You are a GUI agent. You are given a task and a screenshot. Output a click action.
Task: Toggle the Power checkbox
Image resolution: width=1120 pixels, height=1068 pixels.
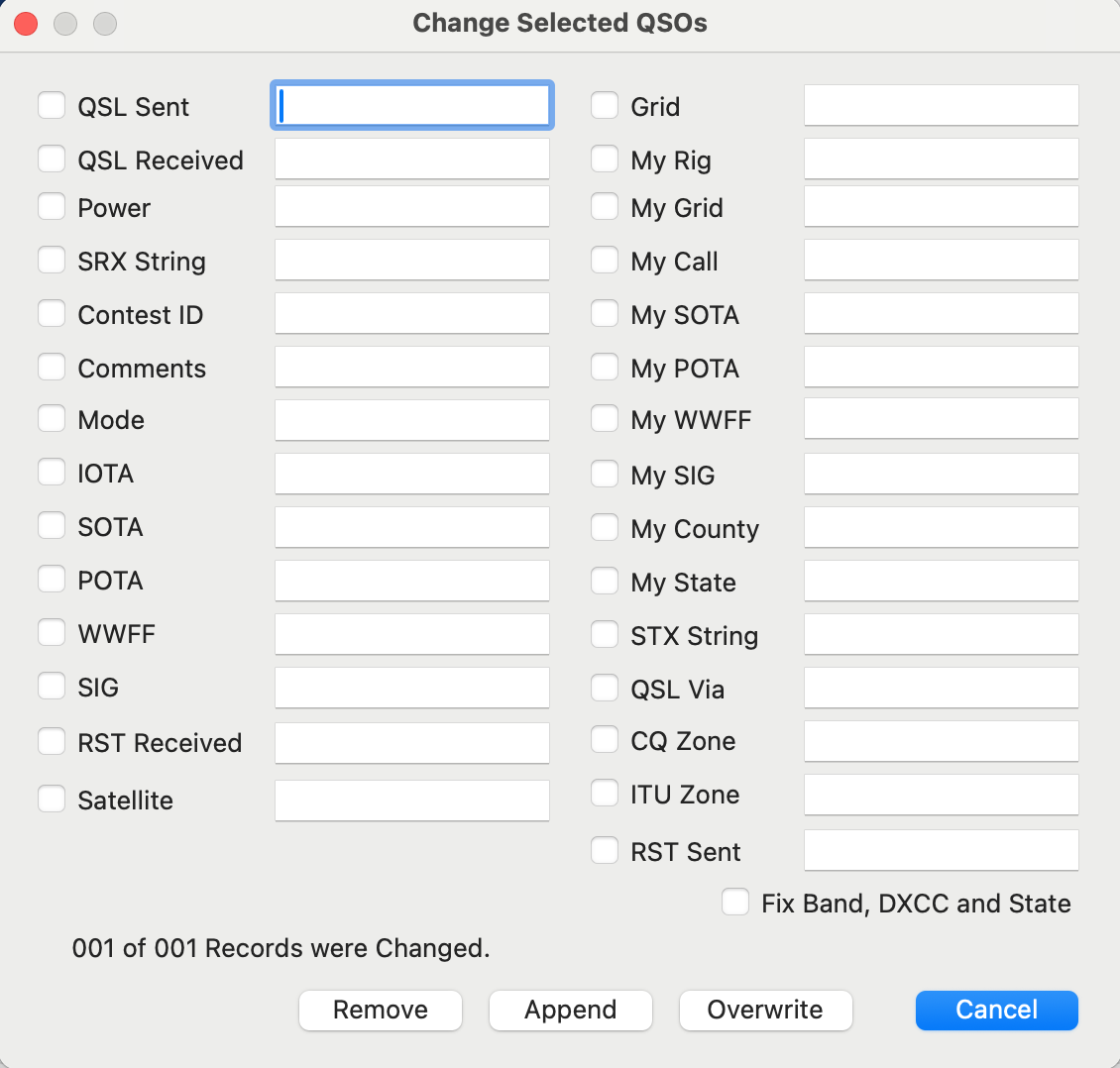[52, 206]
